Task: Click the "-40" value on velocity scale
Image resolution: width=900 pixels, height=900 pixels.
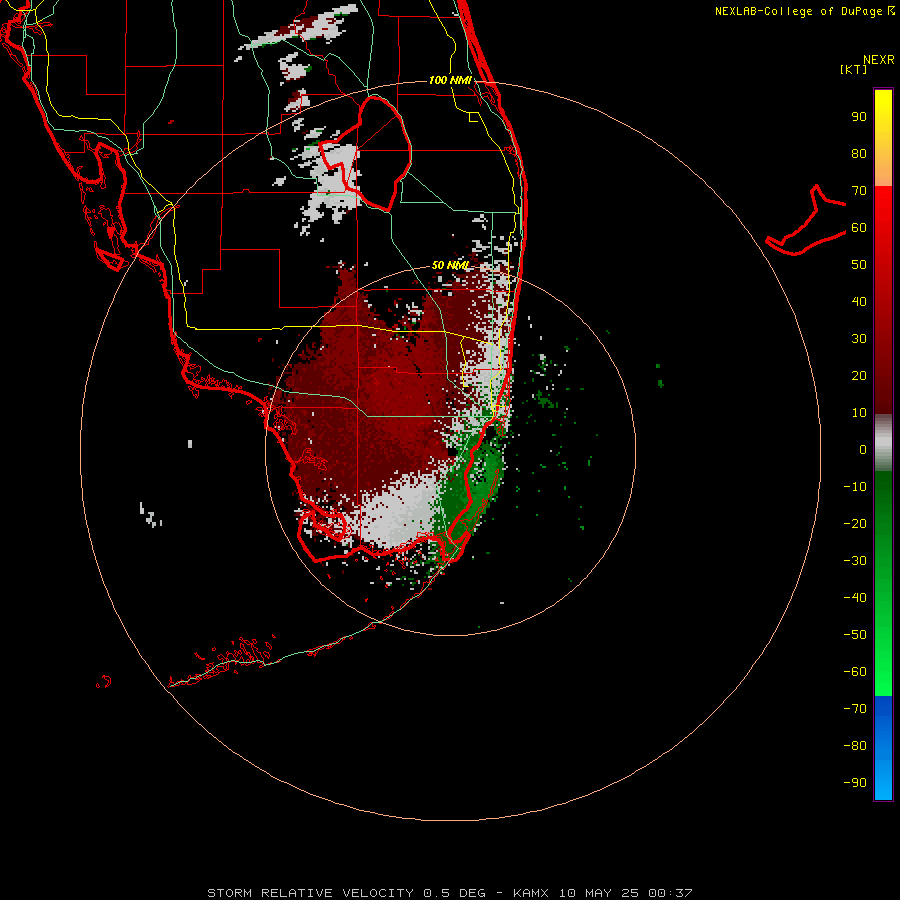Action: click(x=855, y=598)
